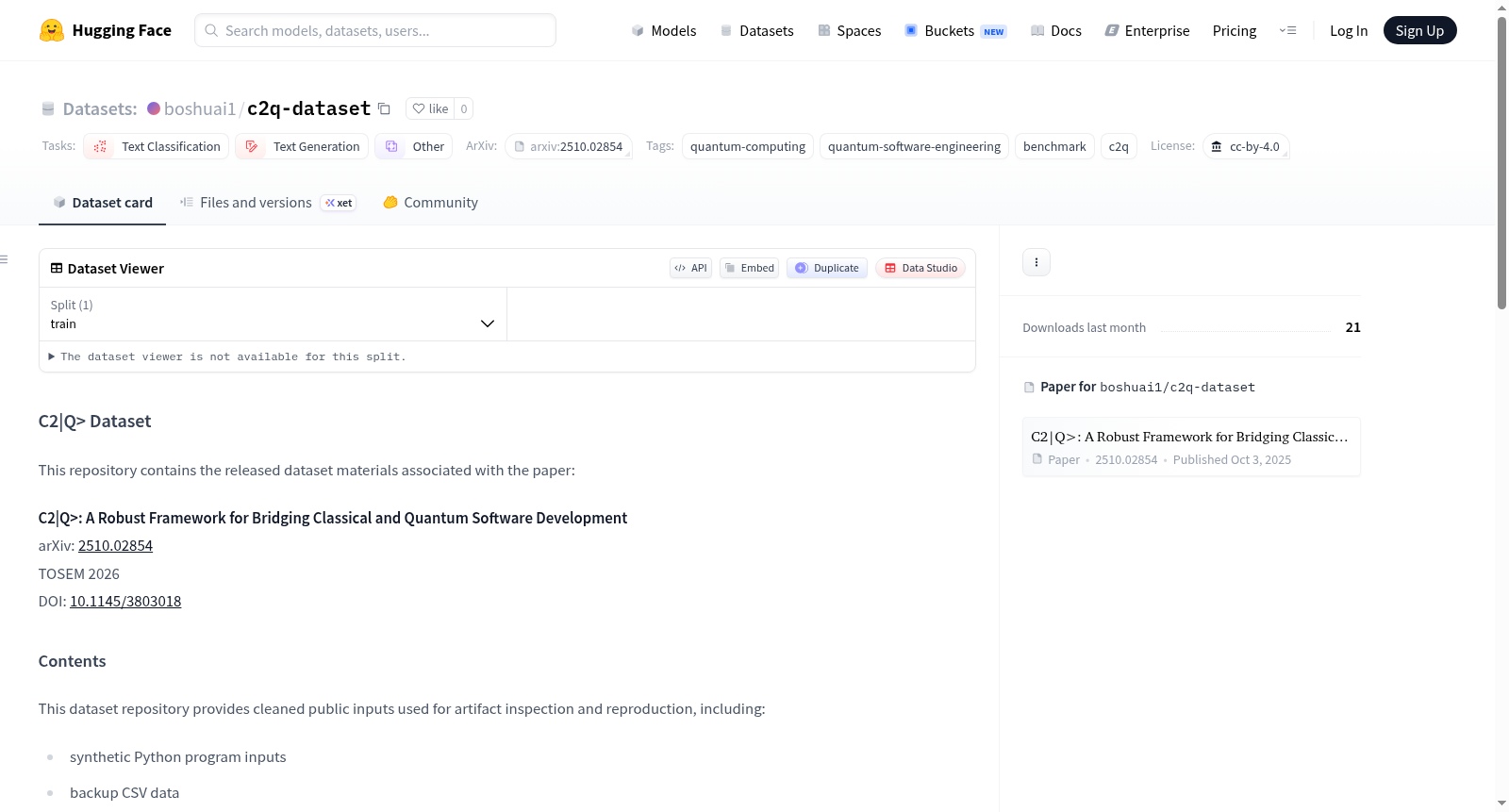This screenshot has width=1509, height=812.
Task: Switch to the Files and versions tab
Action: [x=268, y=203]
